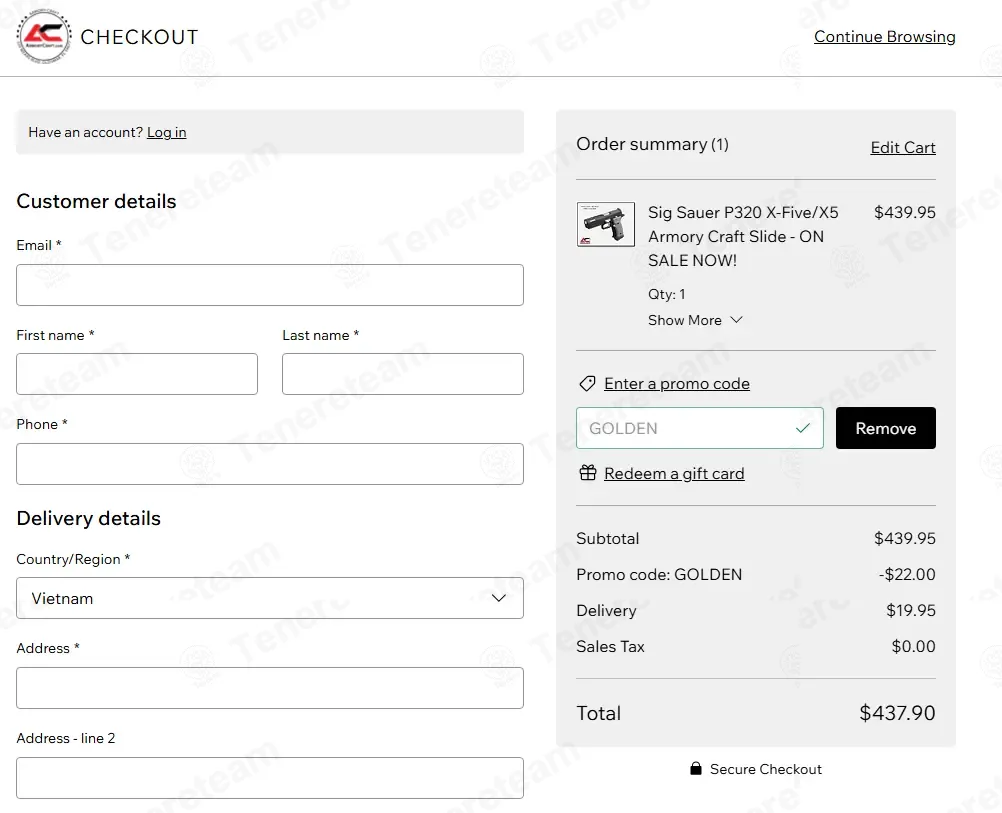Click the Armory Craft logo icon
Screen dimensions: 1002x813
[44, 37]
